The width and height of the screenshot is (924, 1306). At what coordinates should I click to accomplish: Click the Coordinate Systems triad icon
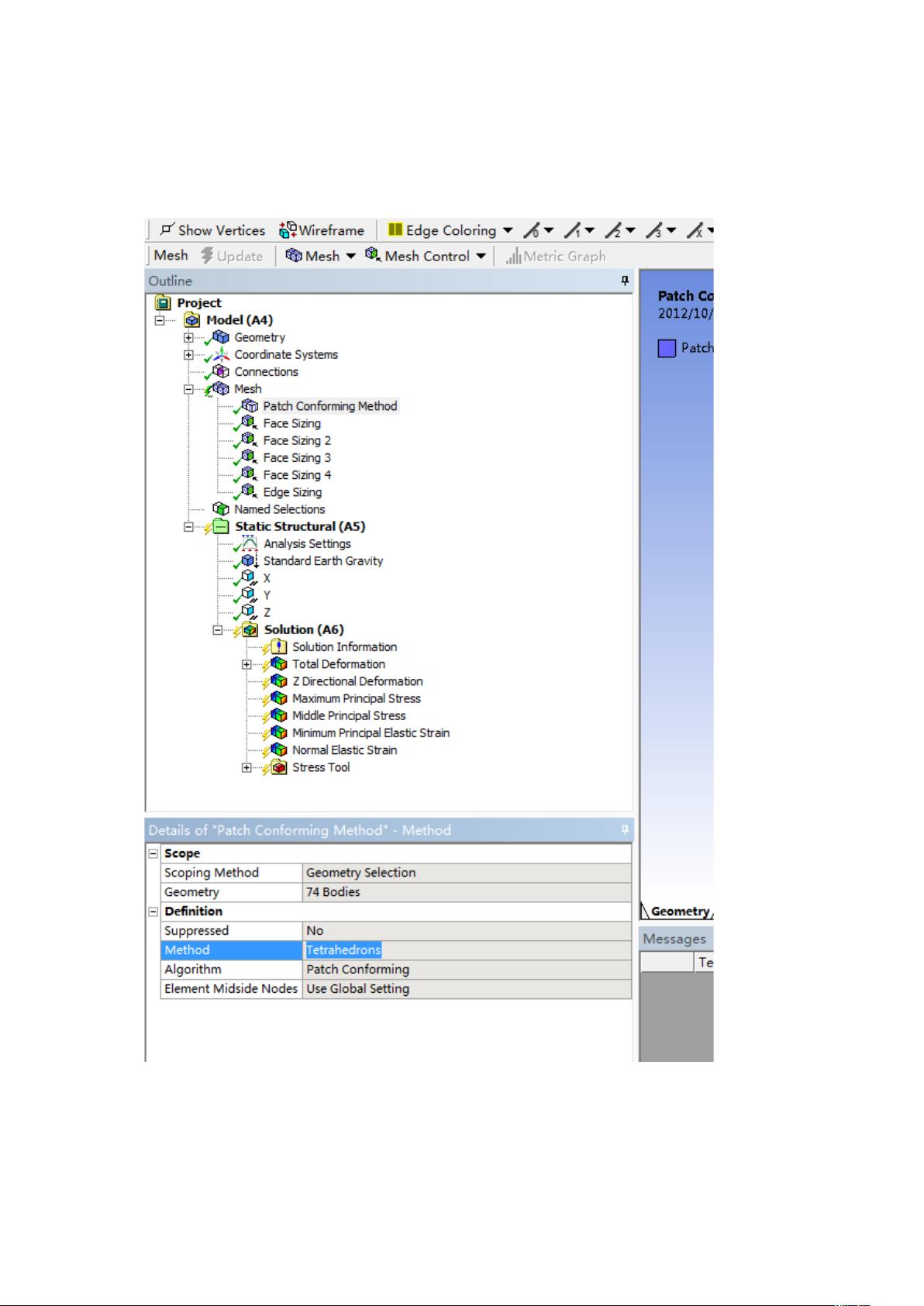221,355
